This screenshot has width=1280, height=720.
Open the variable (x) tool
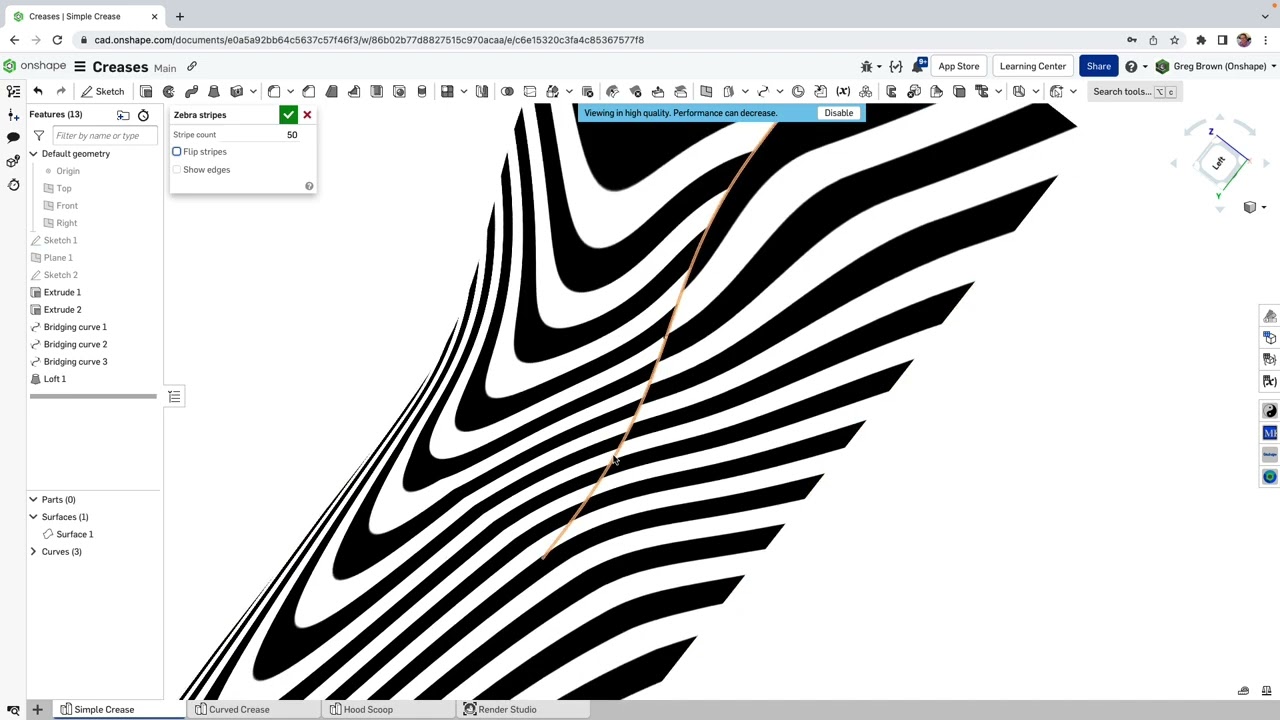(x=843, y=91)
